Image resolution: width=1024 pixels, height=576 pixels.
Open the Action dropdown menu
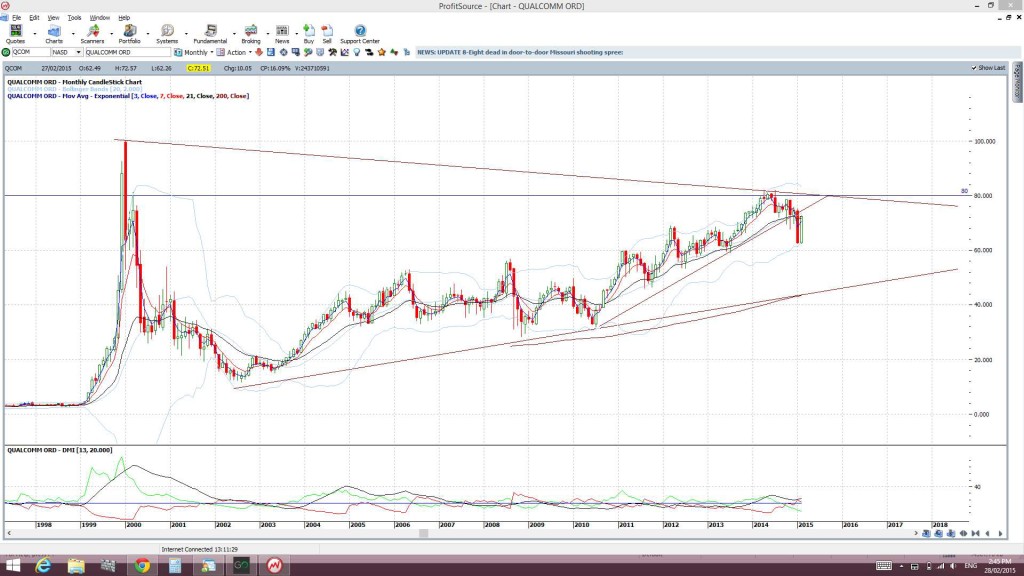pos(250,52)
